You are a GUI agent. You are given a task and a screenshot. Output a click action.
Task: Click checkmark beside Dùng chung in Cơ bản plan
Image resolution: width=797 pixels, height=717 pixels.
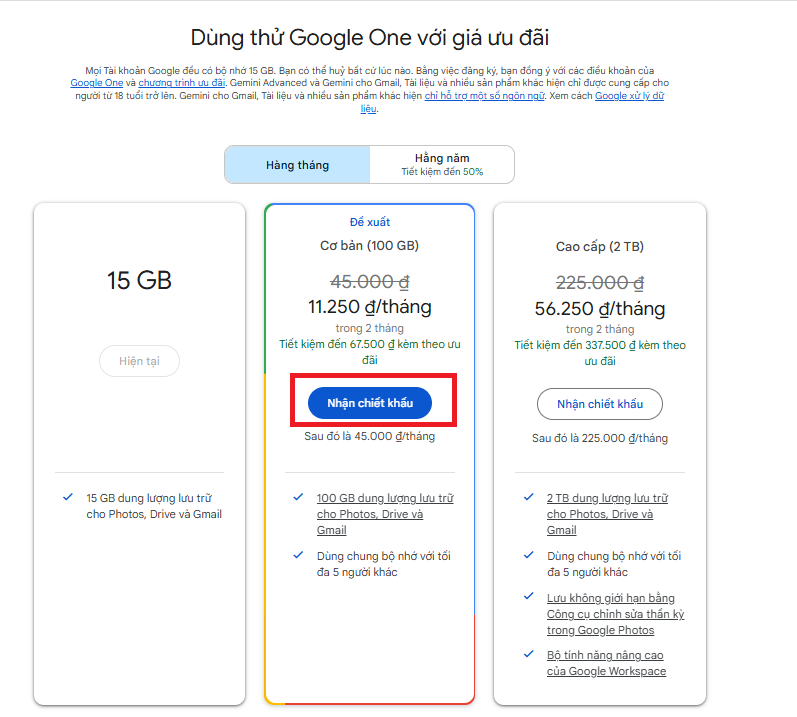[x=298, y=555]
